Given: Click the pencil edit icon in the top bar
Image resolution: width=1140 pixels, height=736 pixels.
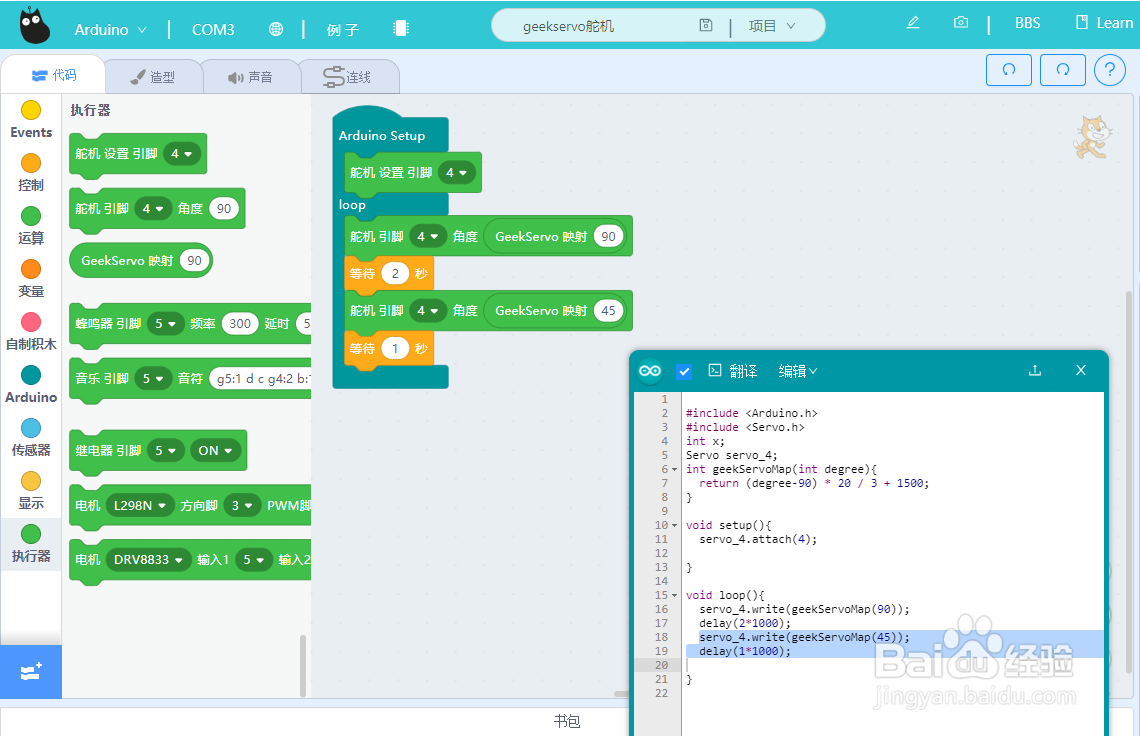Looking at the screenshot, I should pos(913,23).
